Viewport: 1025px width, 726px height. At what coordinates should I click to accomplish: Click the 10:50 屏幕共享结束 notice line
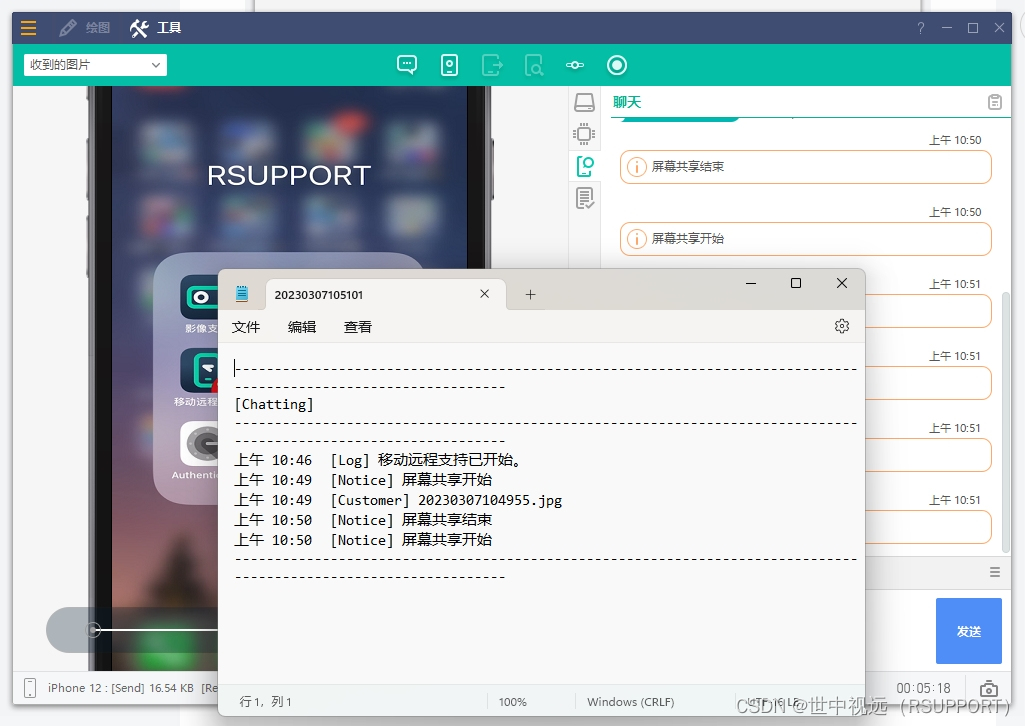click(363, 520)
